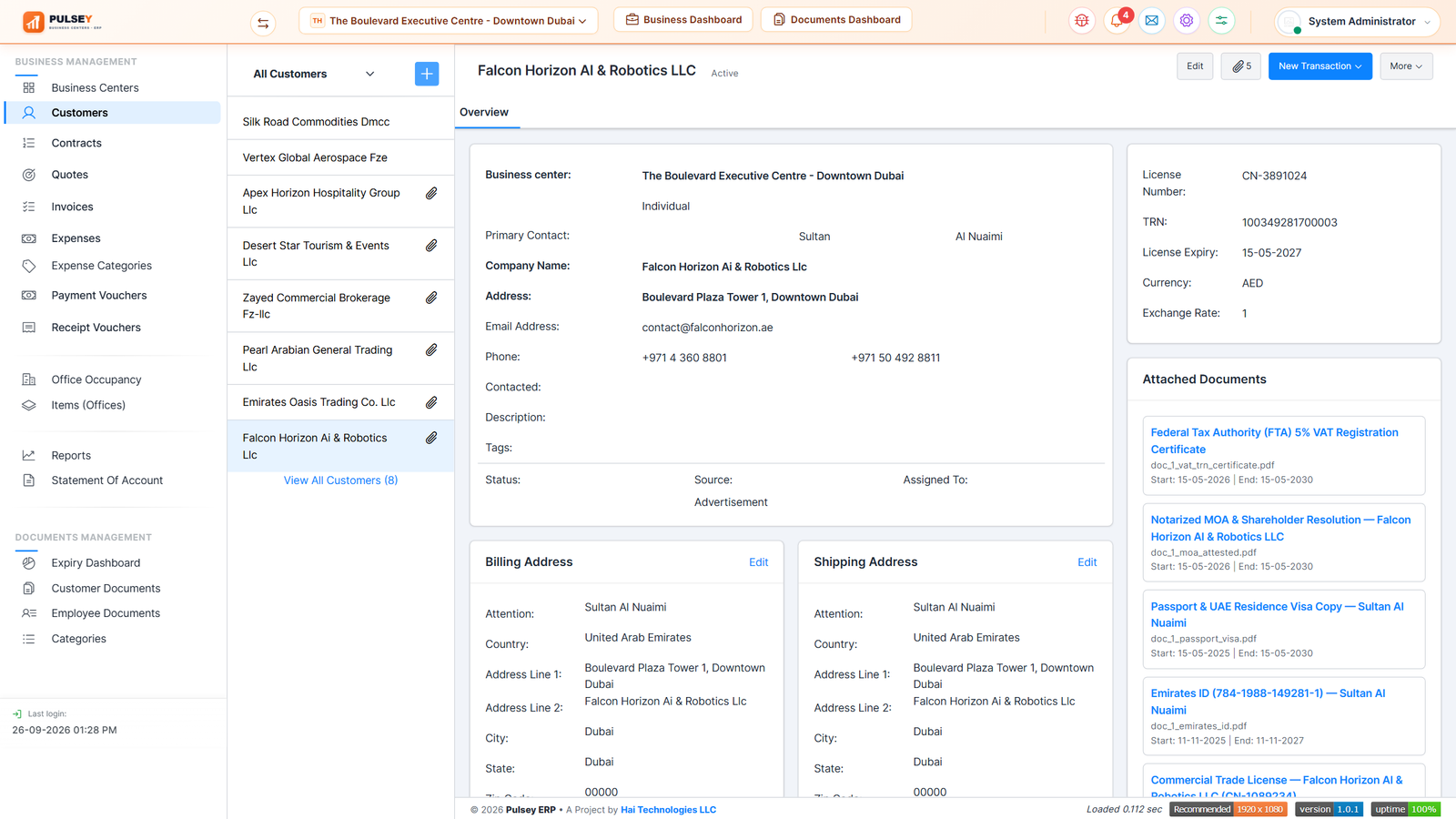
Task: Click attachment icon for Apex Horizon Hospitality Group
Action: [431, 193]
